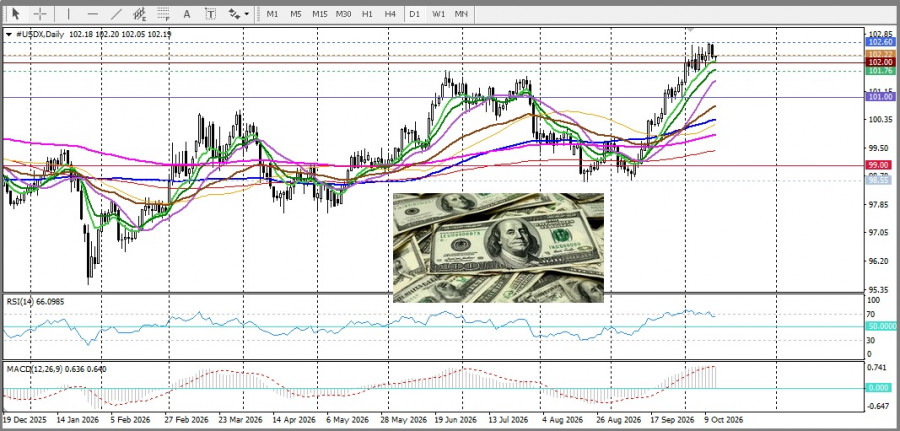Click the '5 Feb 2026' date label
900x431 pixels.
131,419
